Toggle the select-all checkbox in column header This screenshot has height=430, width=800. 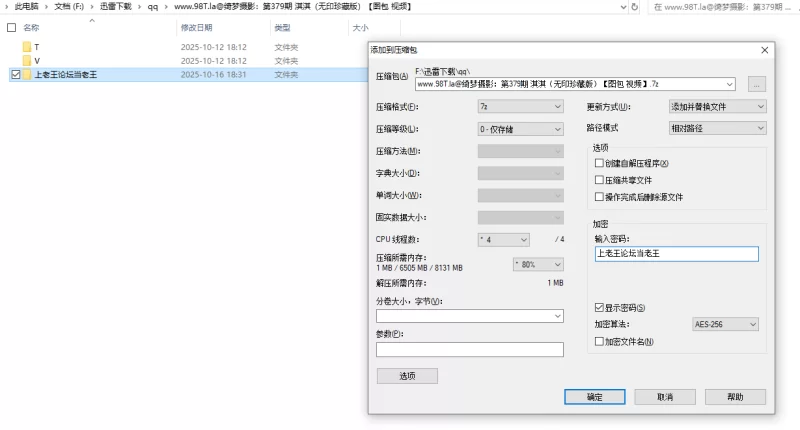click(11, 28)
